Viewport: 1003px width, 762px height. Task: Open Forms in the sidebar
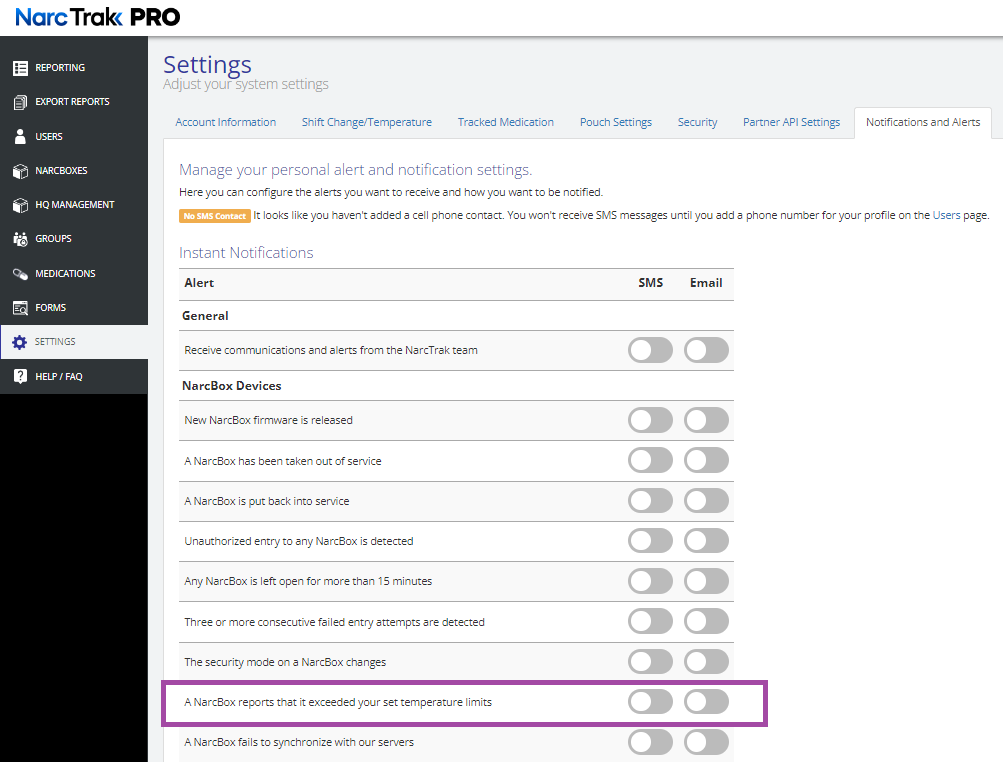[74, 308]
